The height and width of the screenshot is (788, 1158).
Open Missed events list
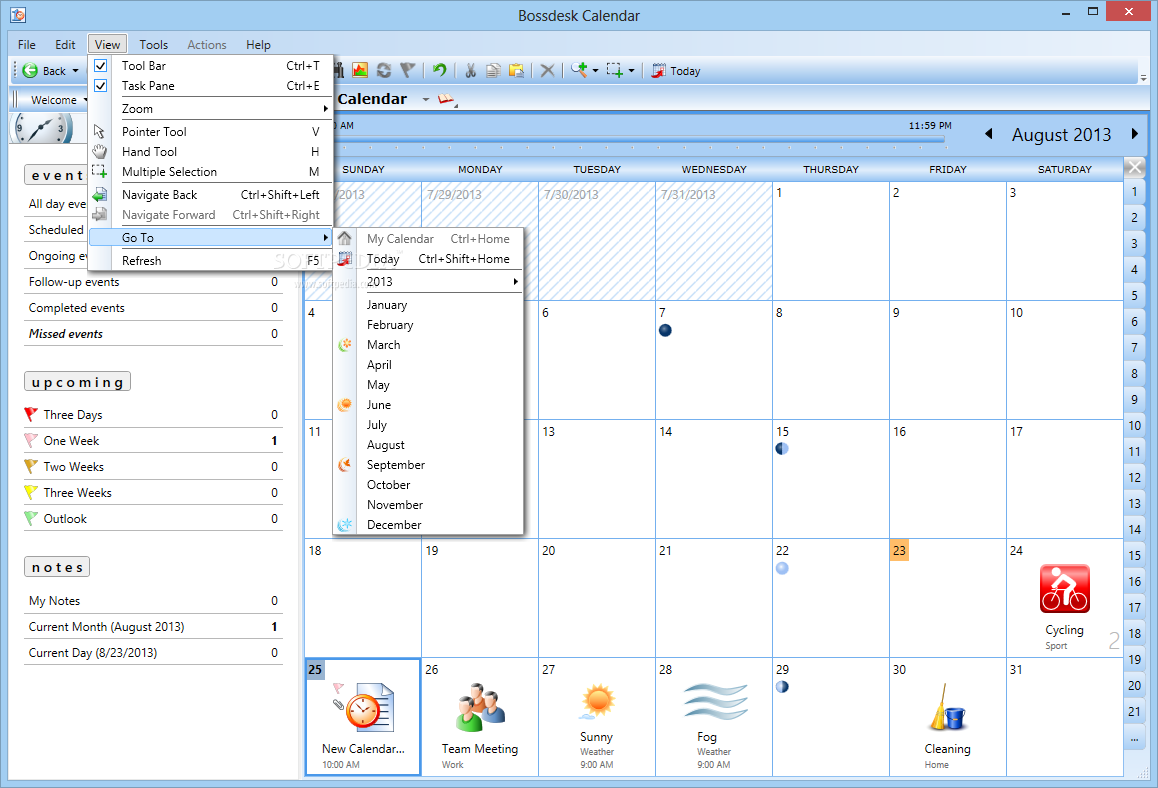[x=153, y=334]
